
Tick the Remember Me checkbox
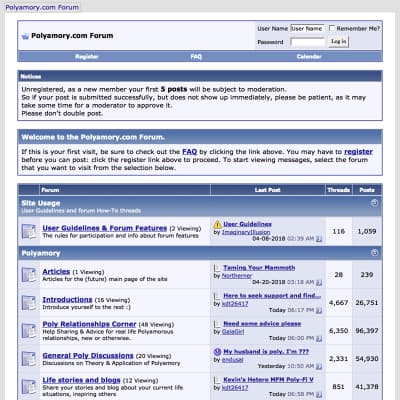pyautogui.click(x=332, y=28)
